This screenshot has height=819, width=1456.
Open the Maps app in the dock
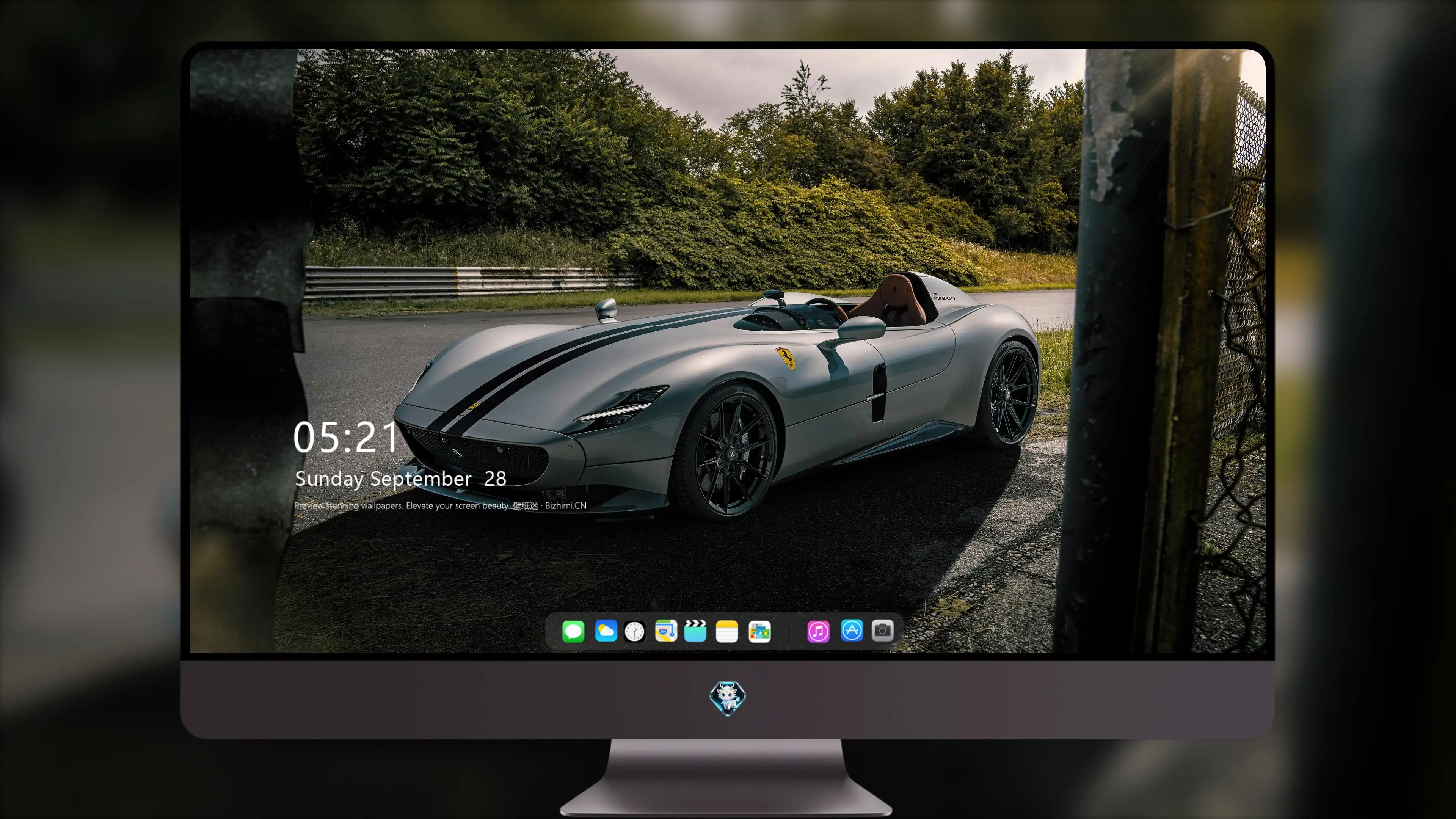[666, 631]
